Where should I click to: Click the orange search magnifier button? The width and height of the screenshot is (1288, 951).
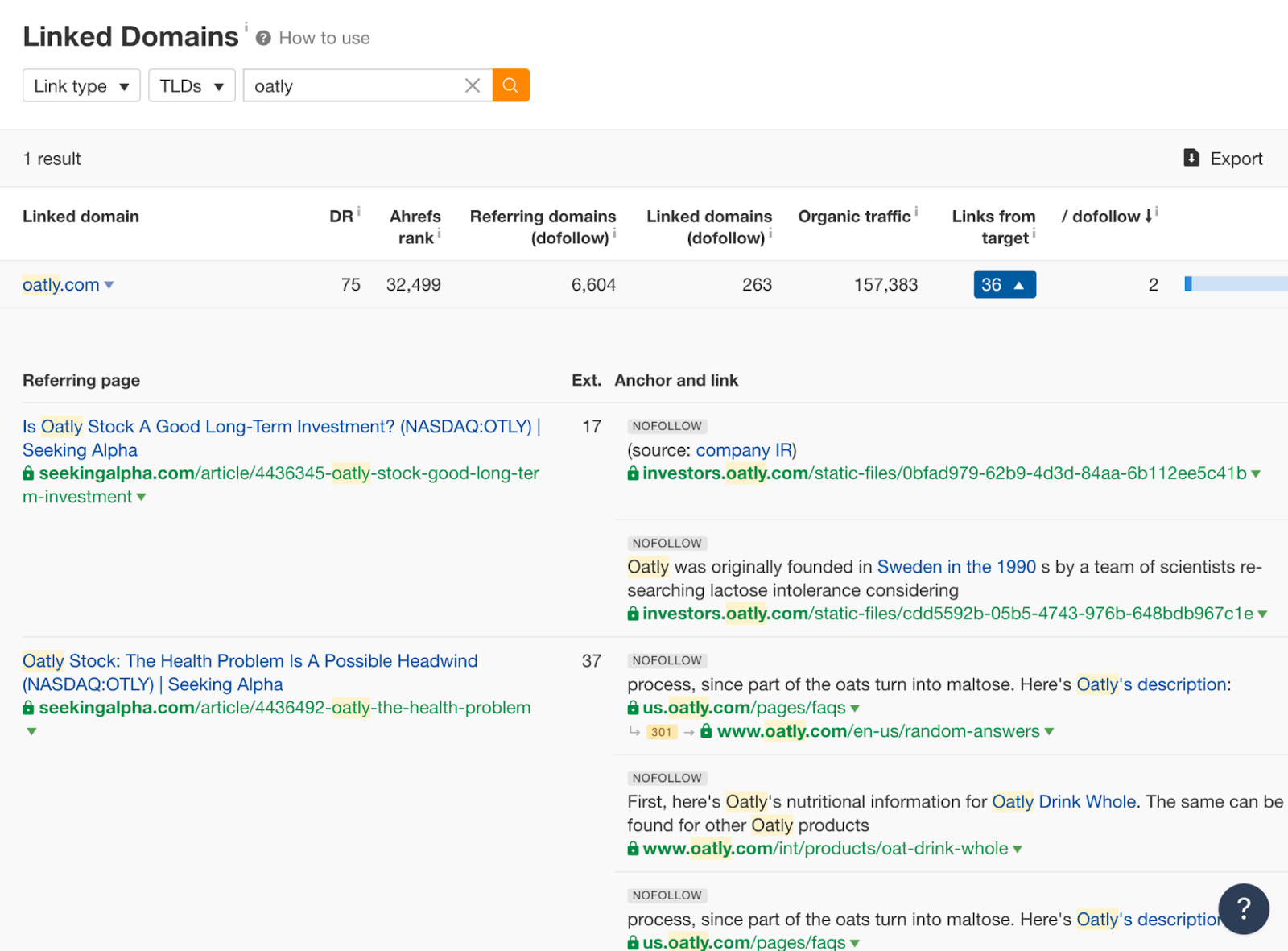point(510,85)
